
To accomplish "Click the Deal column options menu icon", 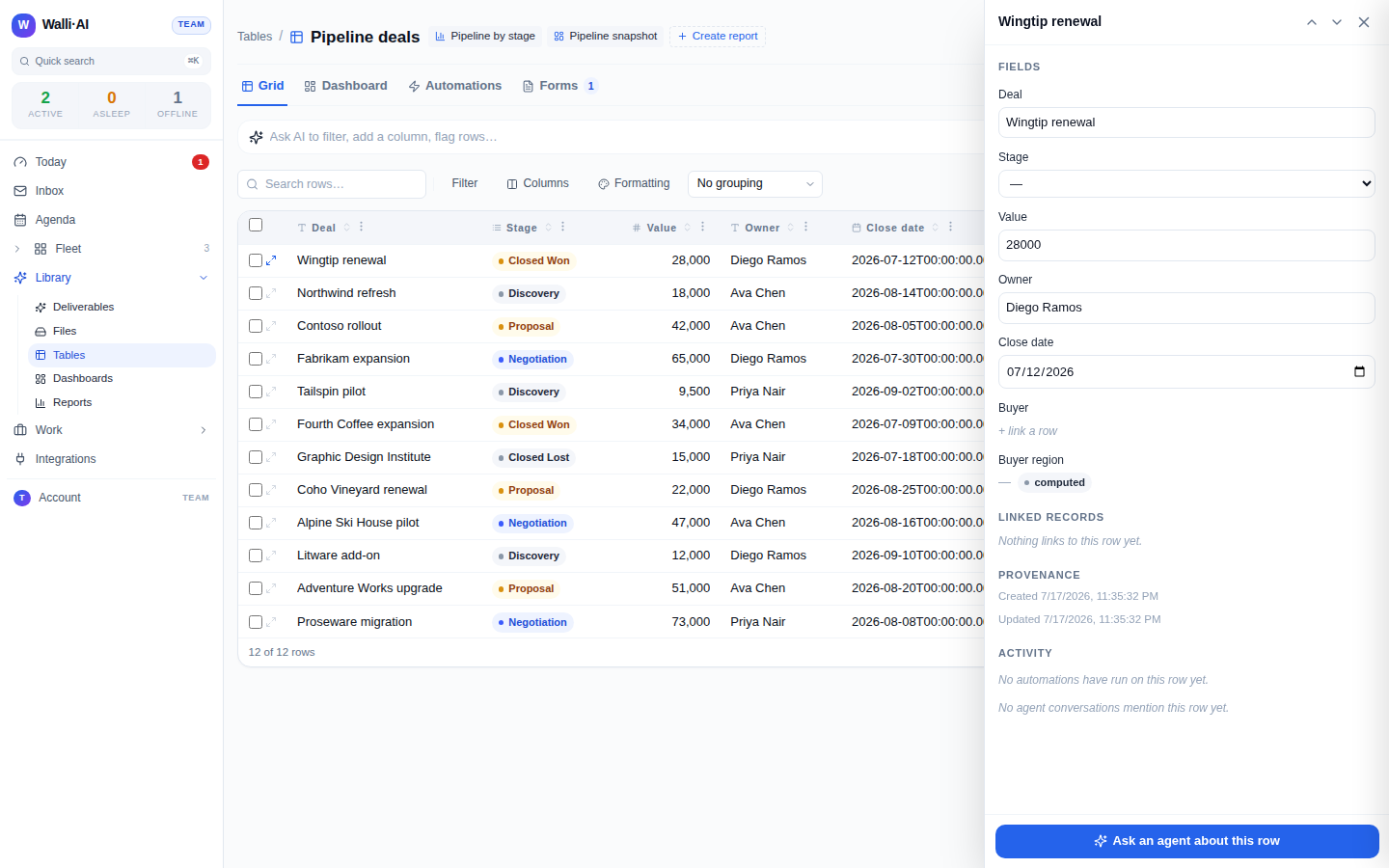I will pyautogui.click(x=362, y=228).
